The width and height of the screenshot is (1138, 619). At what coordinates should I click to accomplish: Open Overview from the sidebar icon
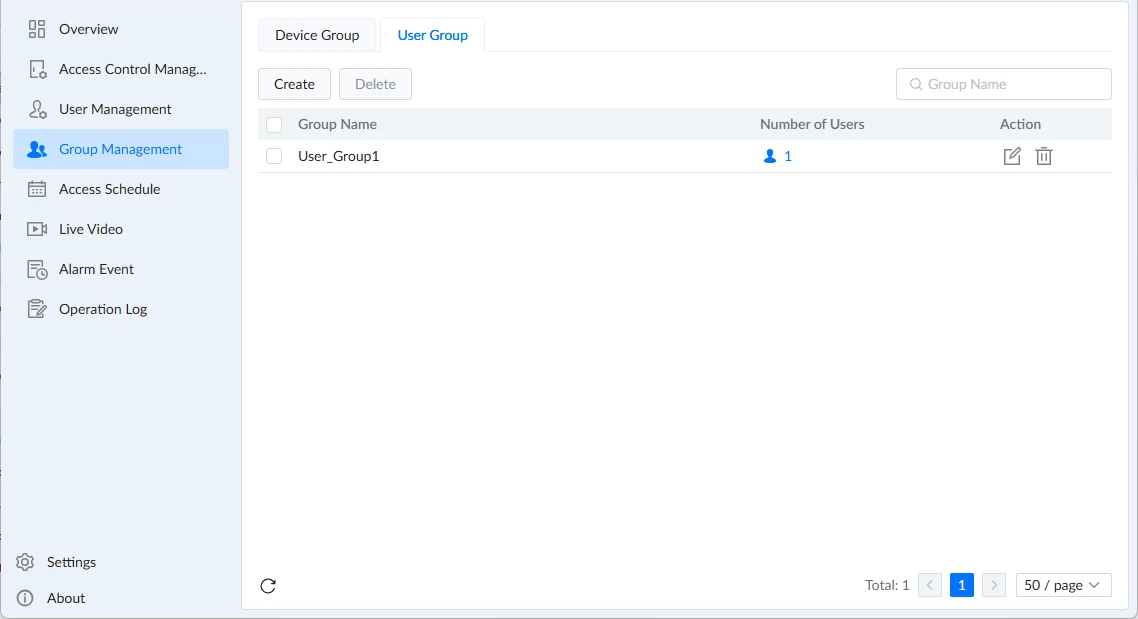pos(36,29)
